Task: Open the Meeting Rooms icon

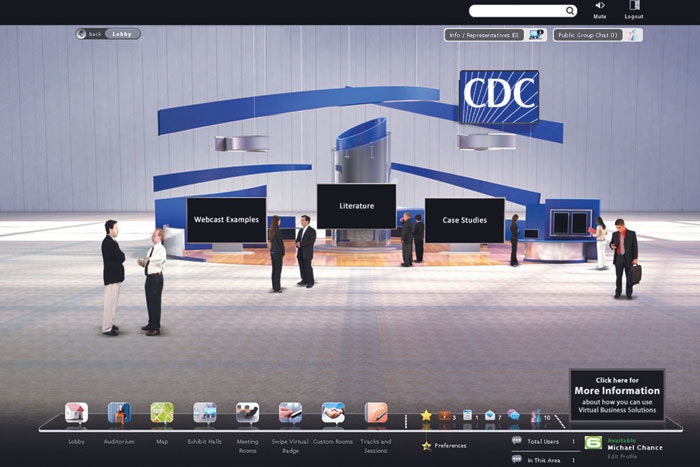Action: pyautogui.click(x=248, y=413)
